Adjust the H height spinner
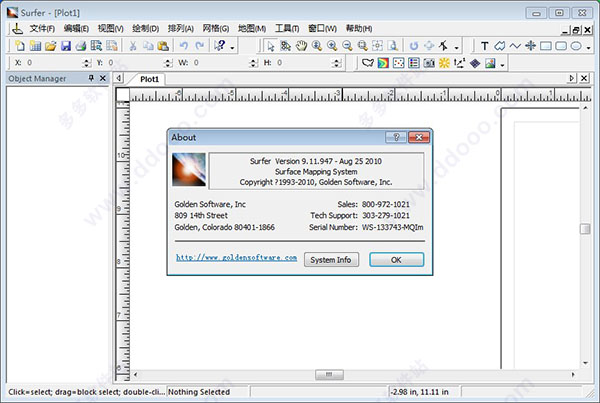Image resolution: width=600 pixels, height=403 pixels. [336, 63]
